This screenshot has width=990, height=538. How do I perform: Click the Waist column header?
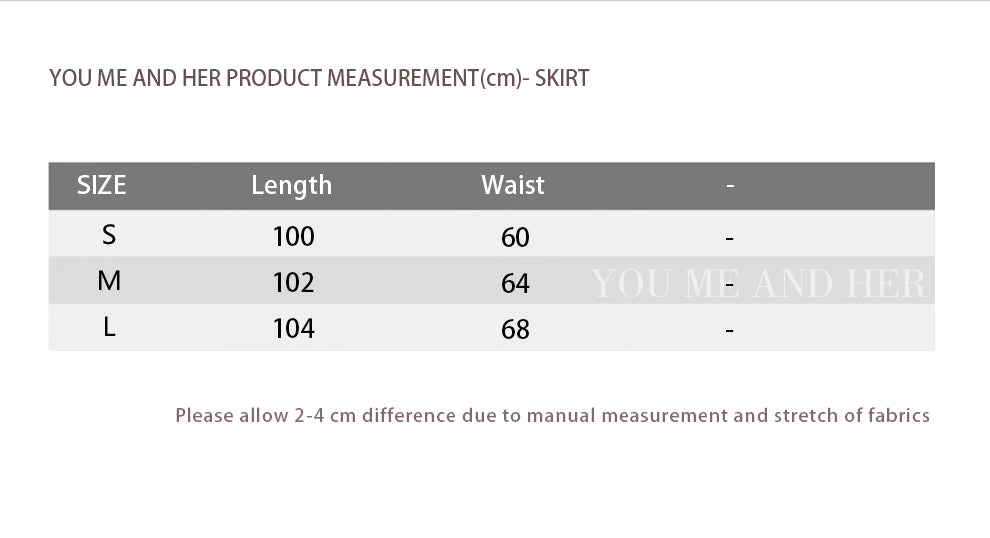(x=513, y=185)
